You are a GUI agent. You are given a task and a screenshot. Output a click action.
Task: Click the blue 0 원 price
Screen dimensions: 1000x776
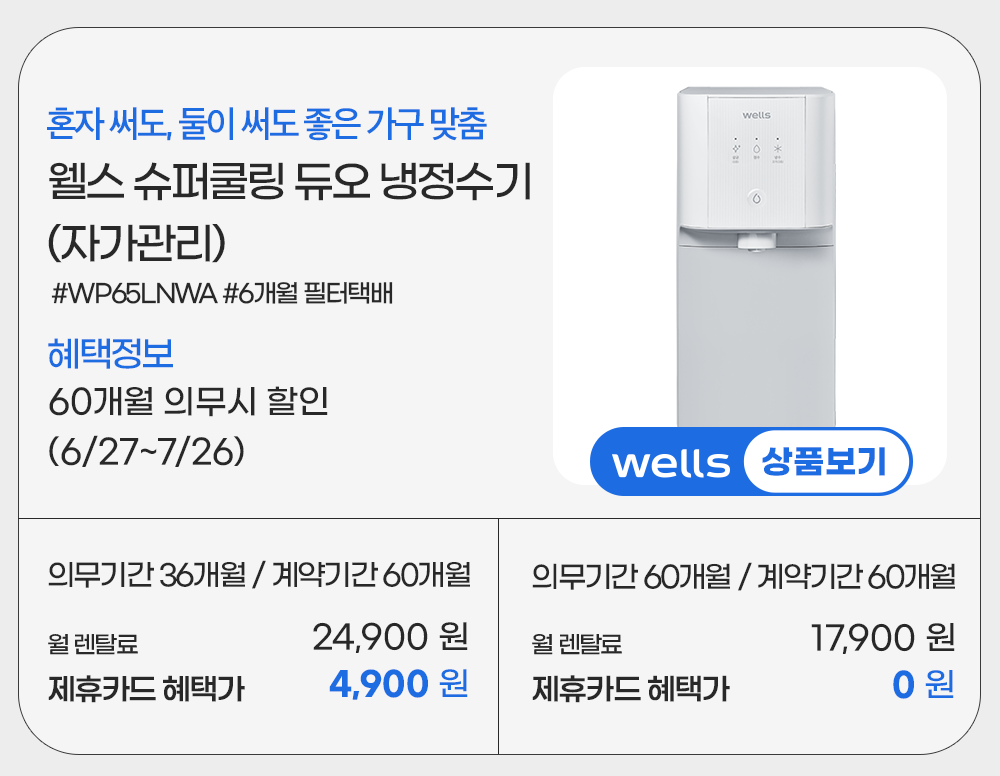tap(922, 685)
